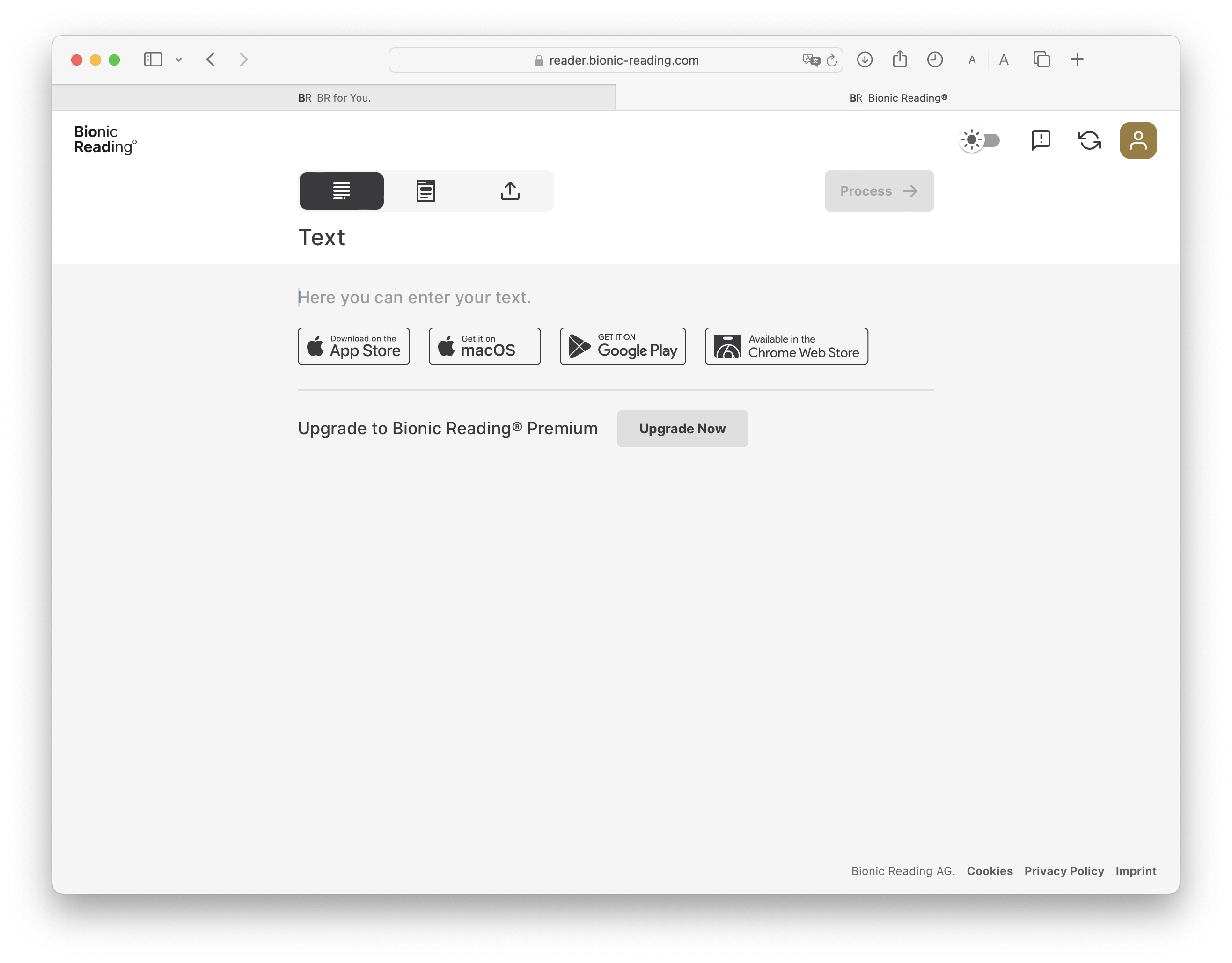
Task: Click the feedback/comment icon
Action: (x=1041, y=140)
